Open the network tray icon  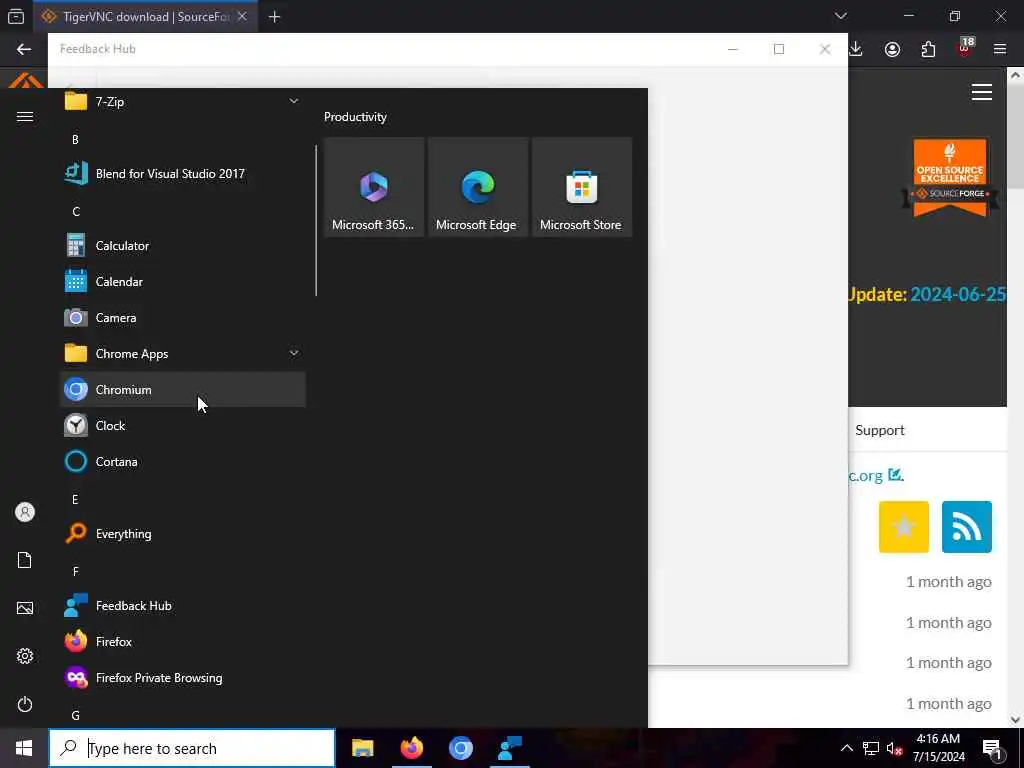pyautogui.click(x=871, y=748)
